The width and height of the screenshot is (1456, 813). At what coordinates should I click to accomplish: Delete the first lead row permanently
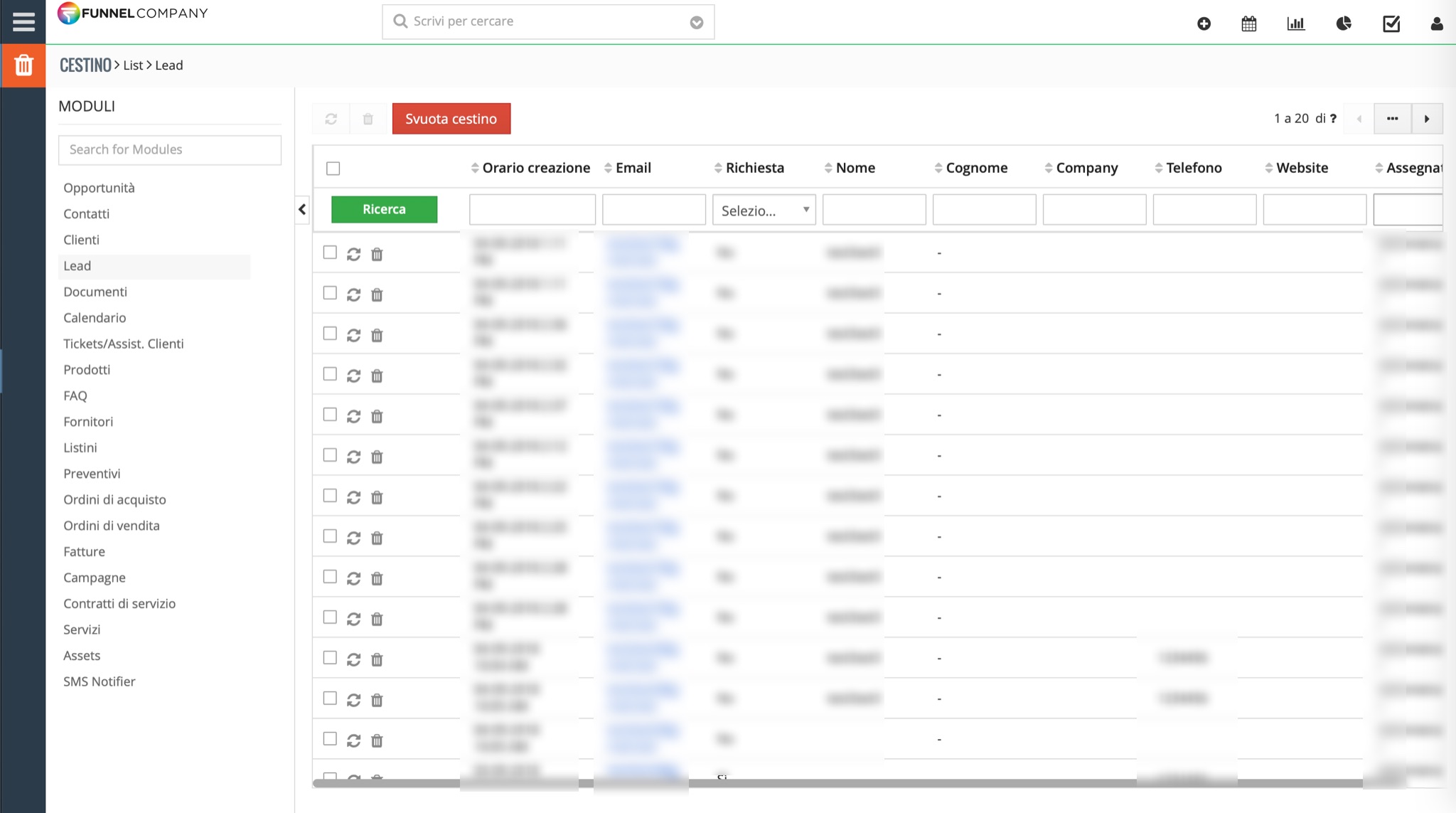pyautogui.click(x=377, y=254)
